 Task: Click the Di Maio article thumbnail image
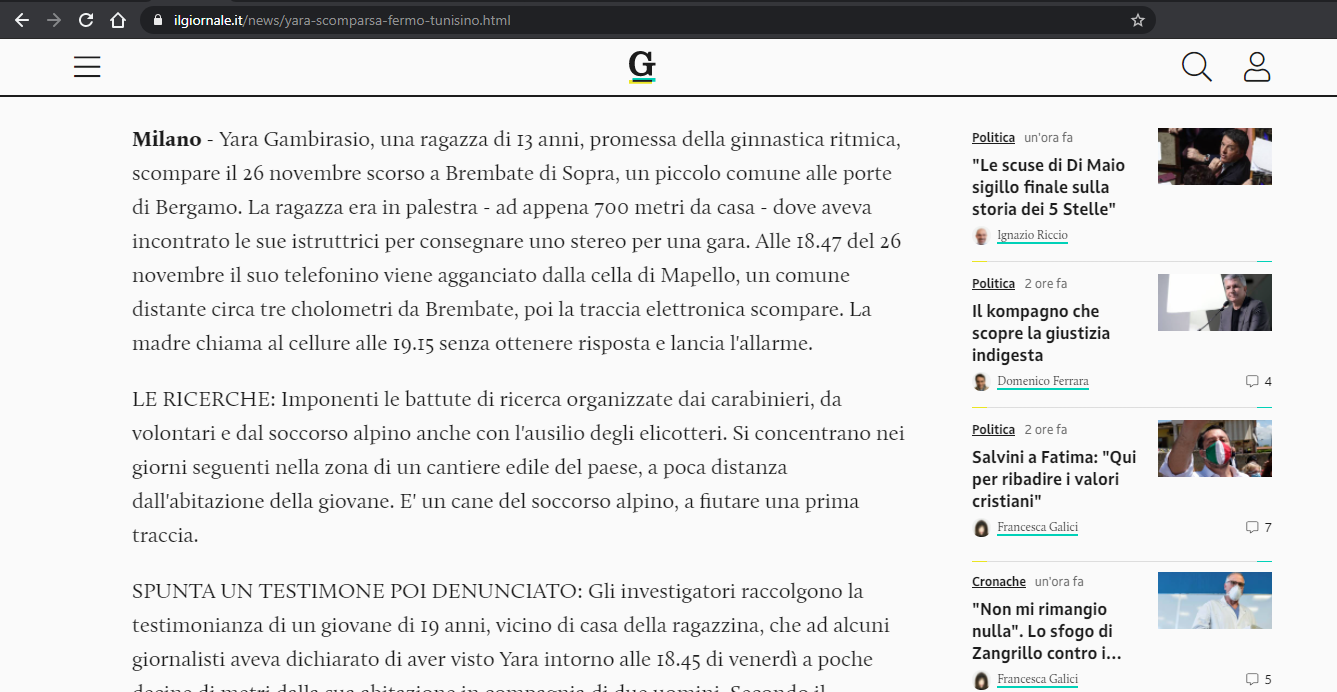pyautogui.click(x=1214, y=156)
